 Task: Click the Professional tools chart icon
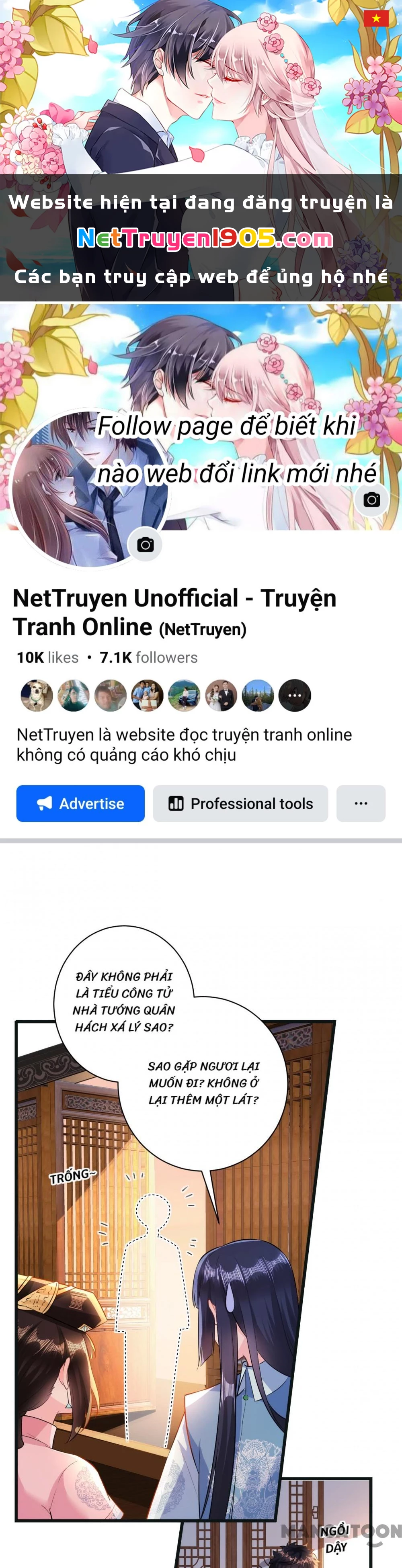tap(176, 803)
